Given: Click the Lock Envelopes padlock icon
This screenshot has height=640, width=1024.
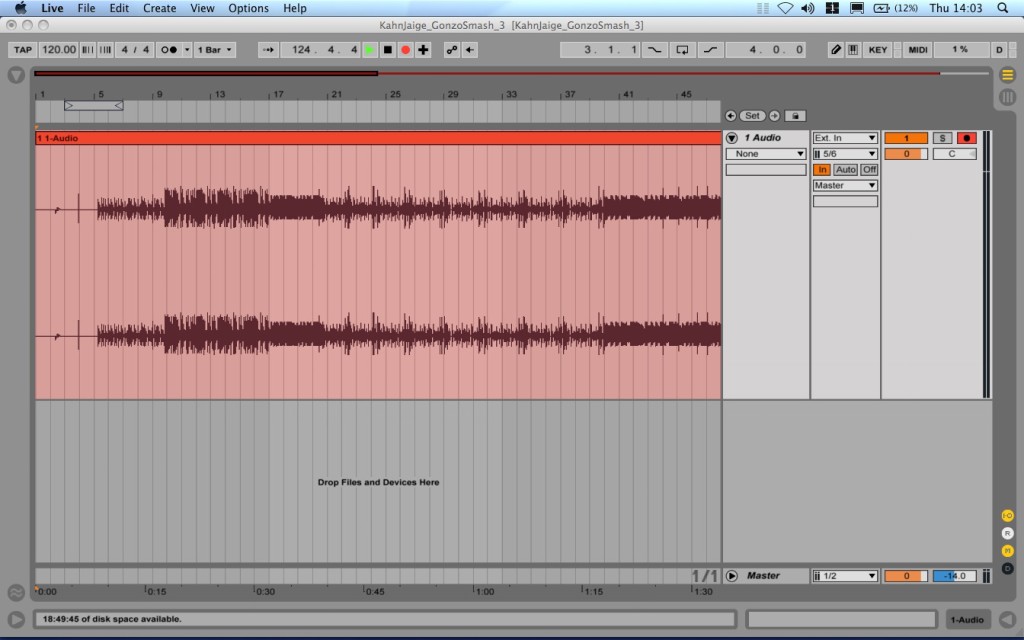Looking at the screenshot, I should click(x=795, y=116).
